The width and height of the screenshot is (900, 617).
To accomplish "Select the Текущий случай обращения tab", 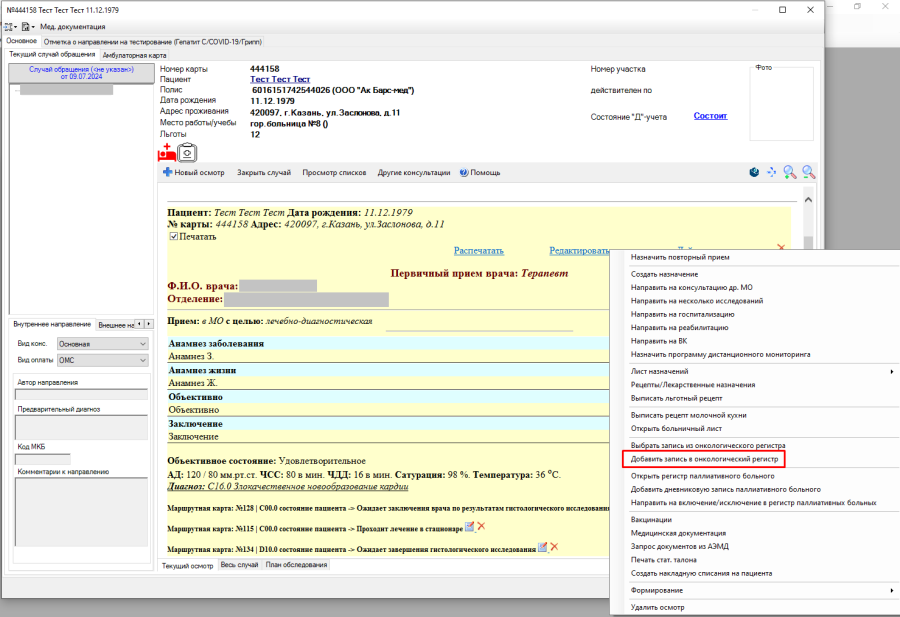I will [52, 55].
